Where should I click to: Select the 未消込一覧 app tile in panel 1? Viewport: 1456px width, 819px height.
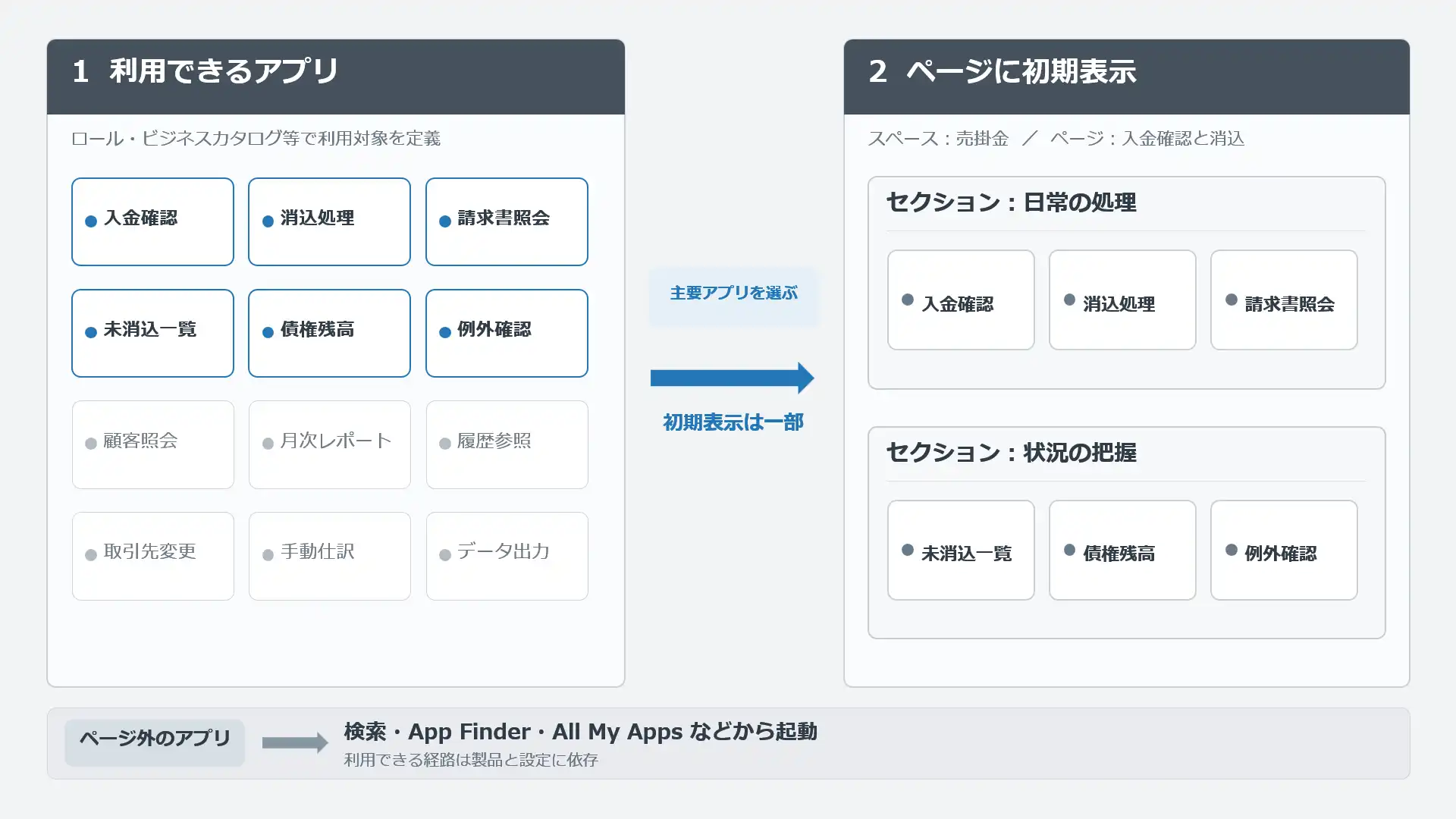(x=152, y=333)
